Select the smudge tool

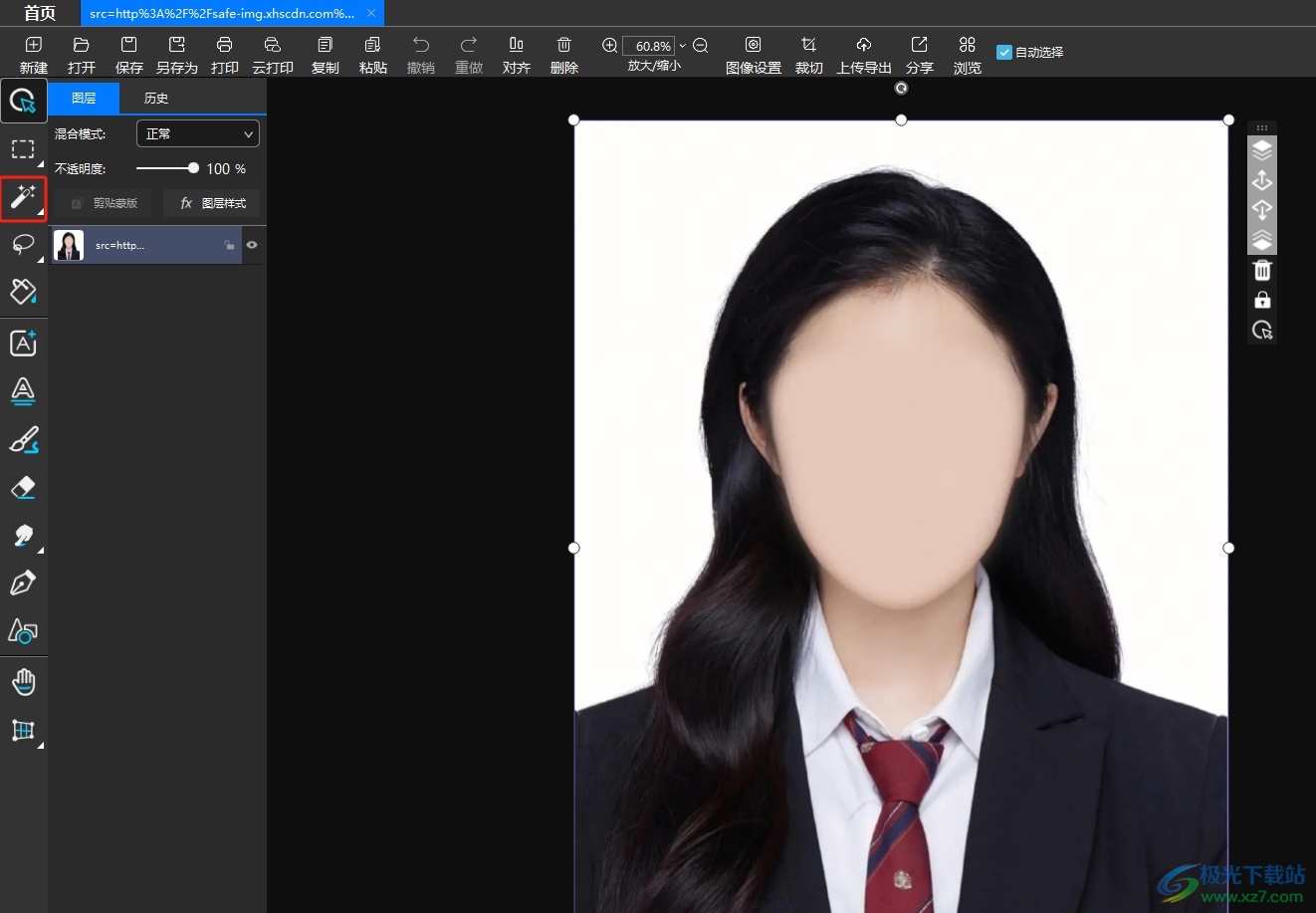[23, 535]
